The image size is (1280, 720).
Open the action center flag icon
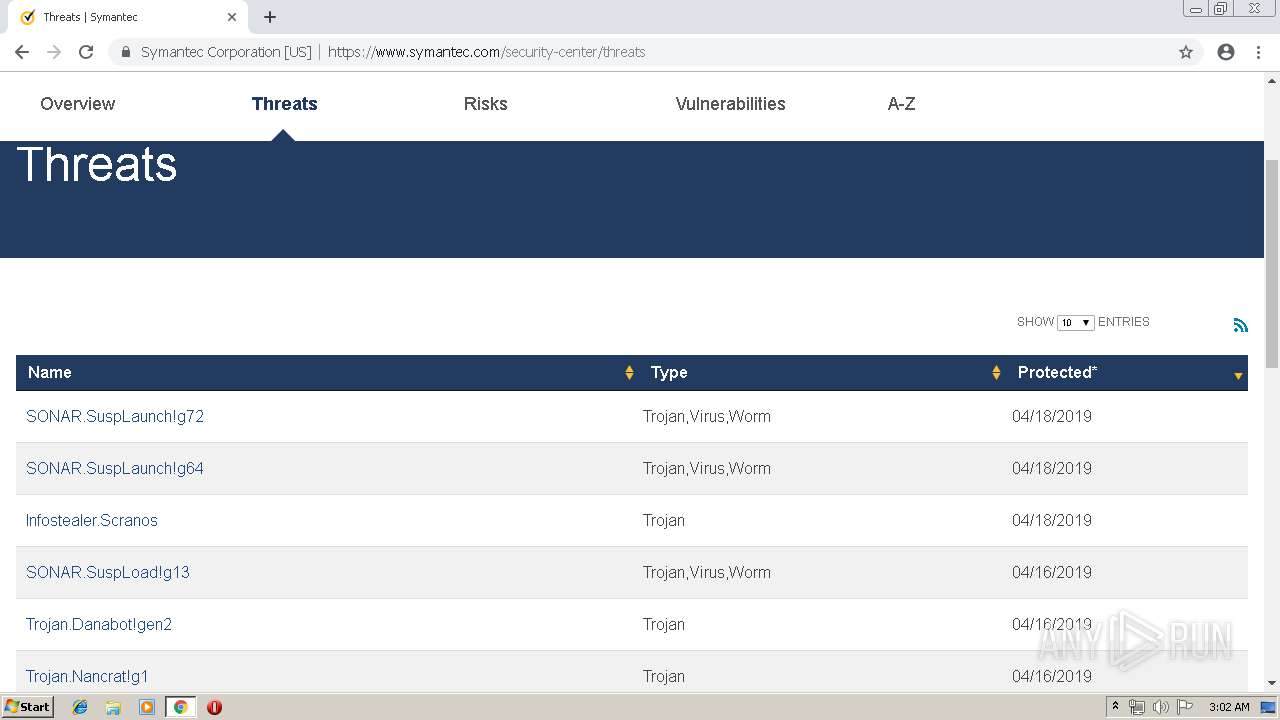pyautogui.click(x=1185, y=707)
